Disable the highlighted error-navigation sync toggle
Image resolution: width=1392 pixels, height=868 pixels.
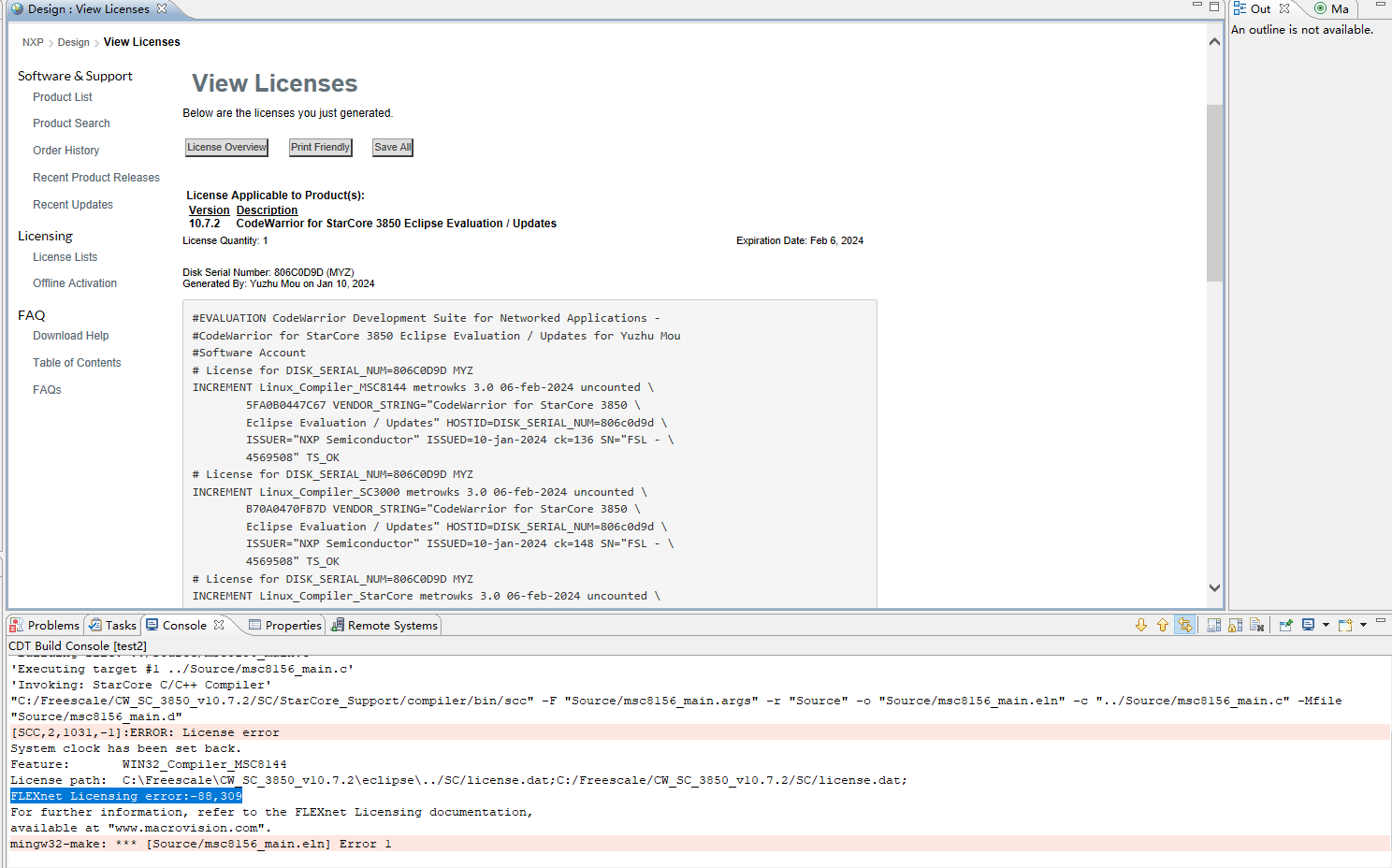tap(1186, 625)
